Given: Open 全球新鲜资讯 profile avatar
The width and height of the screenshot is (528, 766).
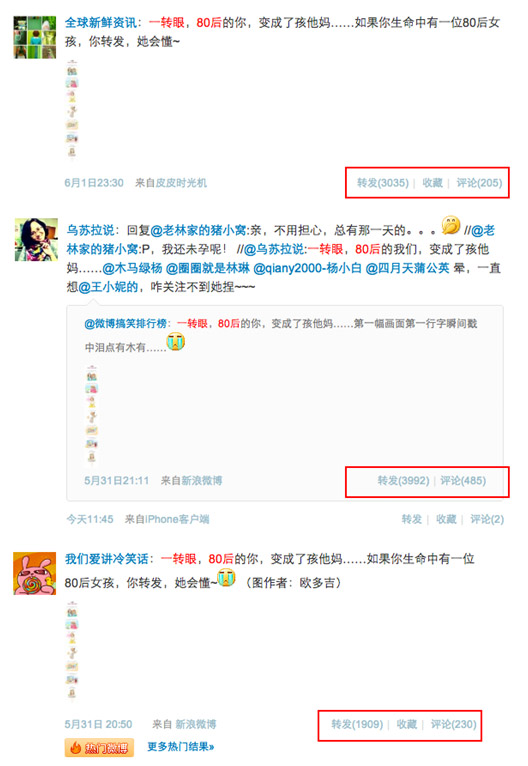Looking at the screenshot, I should coord(35,38).
